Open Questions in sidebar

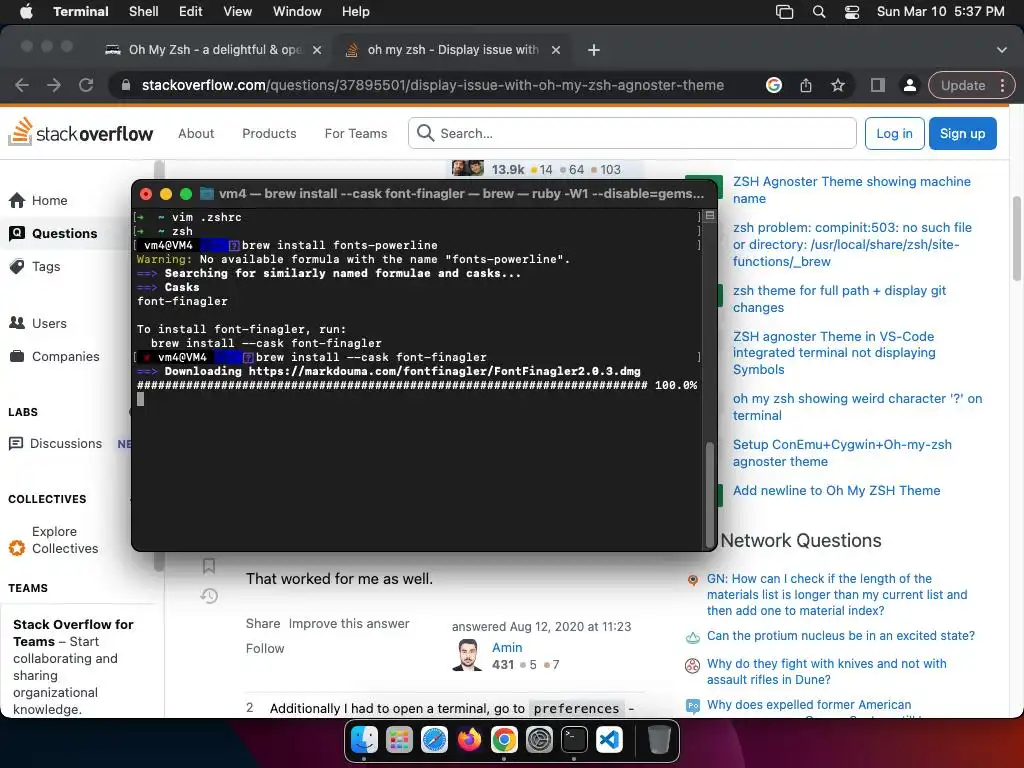pyautogui.click(x=54, y=233)
